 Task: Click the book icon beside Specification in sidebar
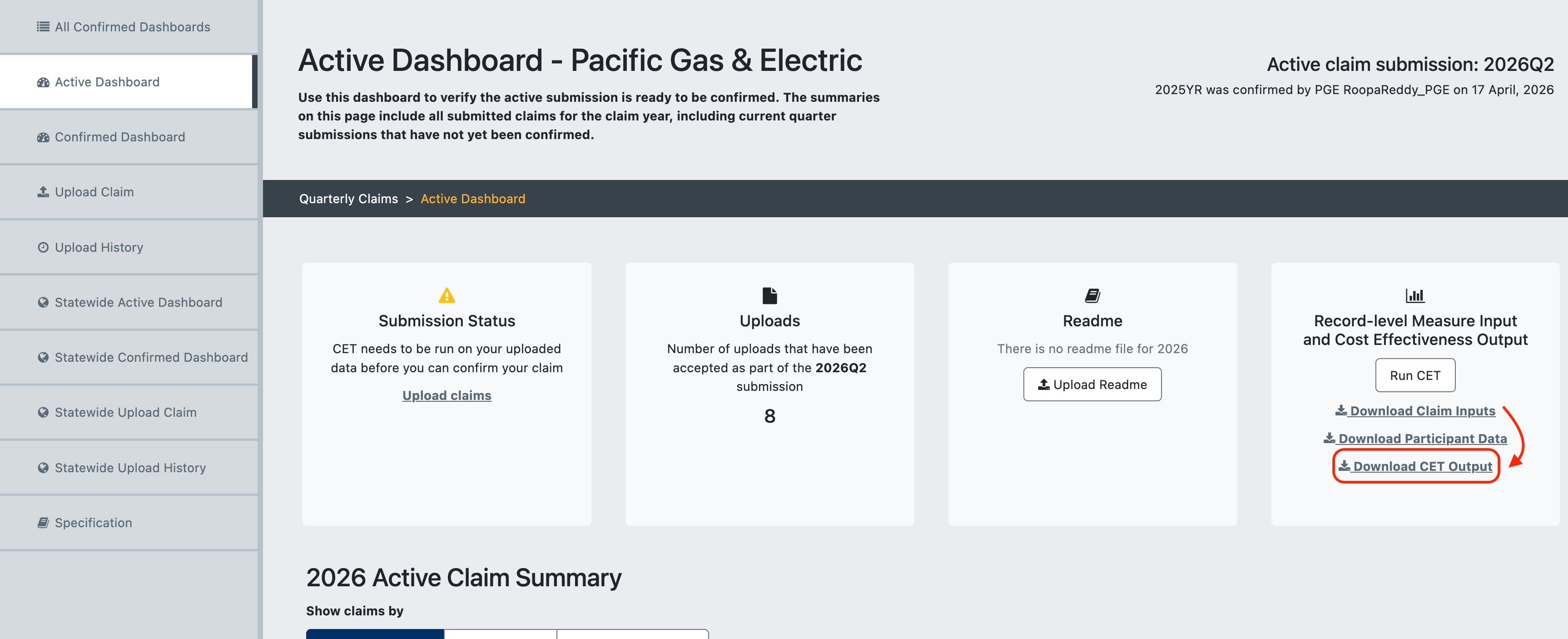pos(43,523)
